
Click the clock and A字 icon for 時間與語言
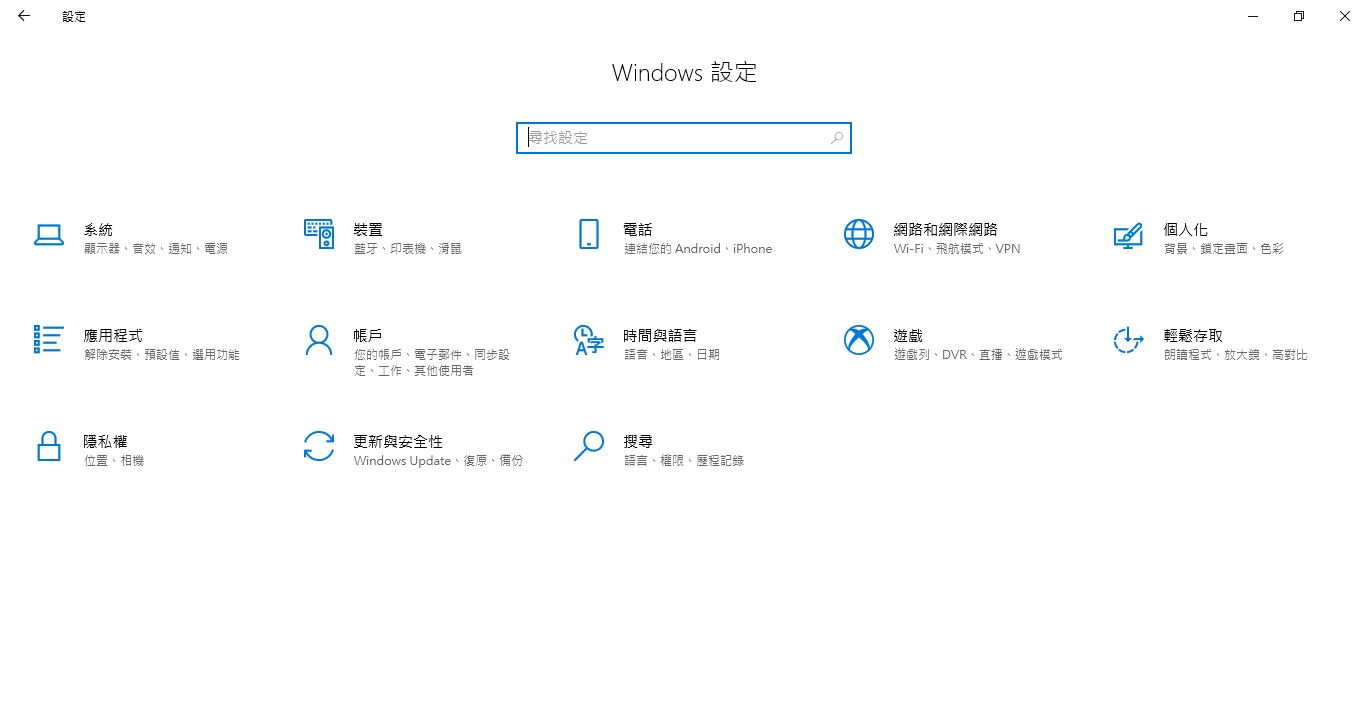pos(589,340)
